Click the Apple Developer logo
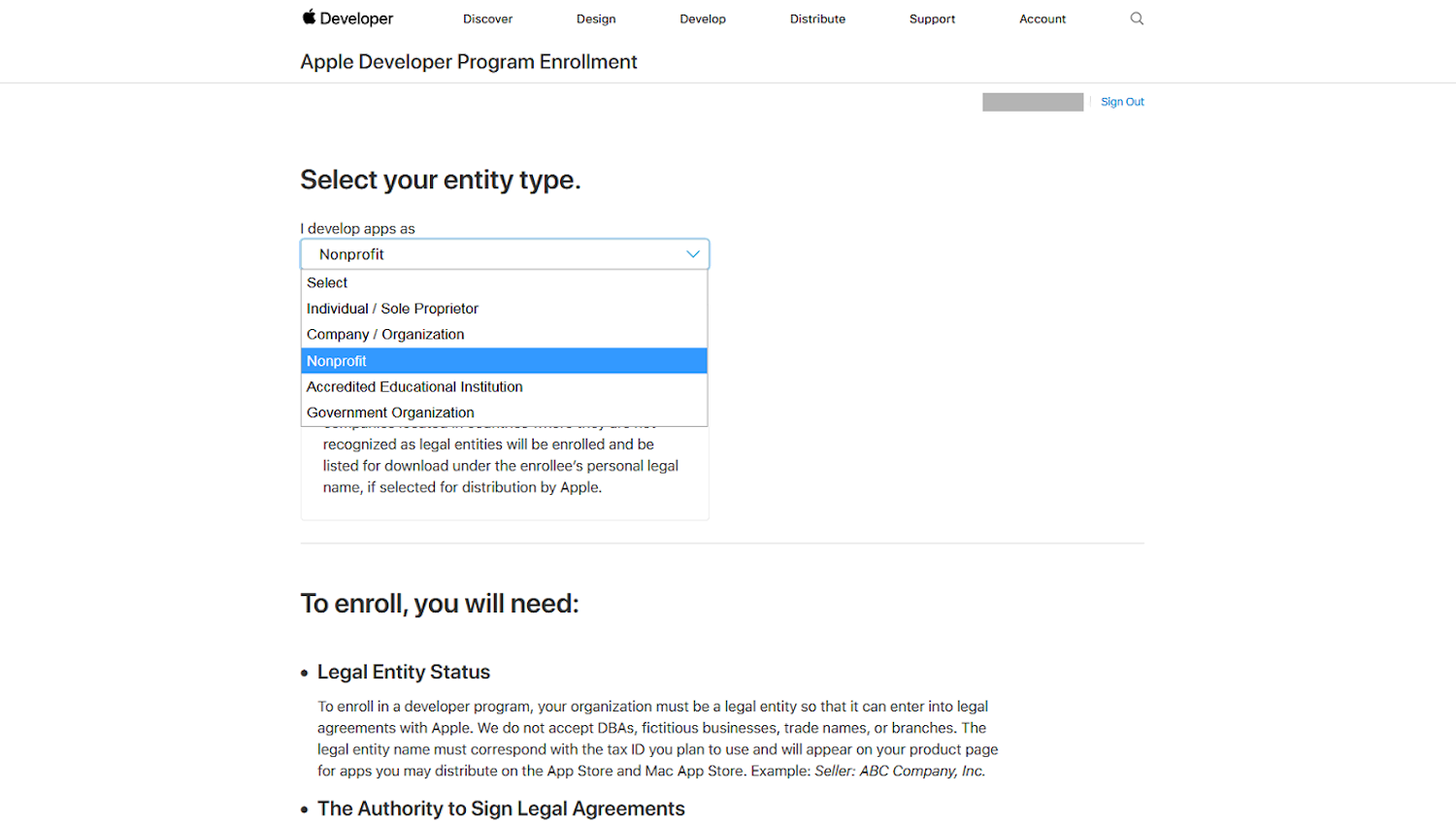 pos(347,17)
